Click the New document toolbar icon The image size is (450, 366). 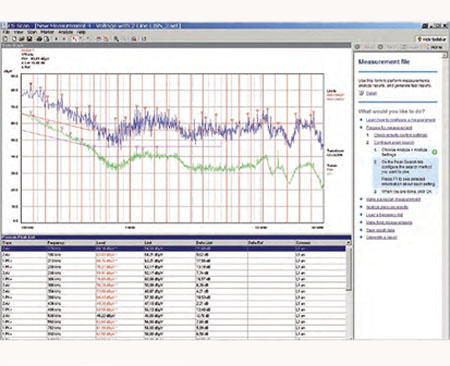point(5,39)
